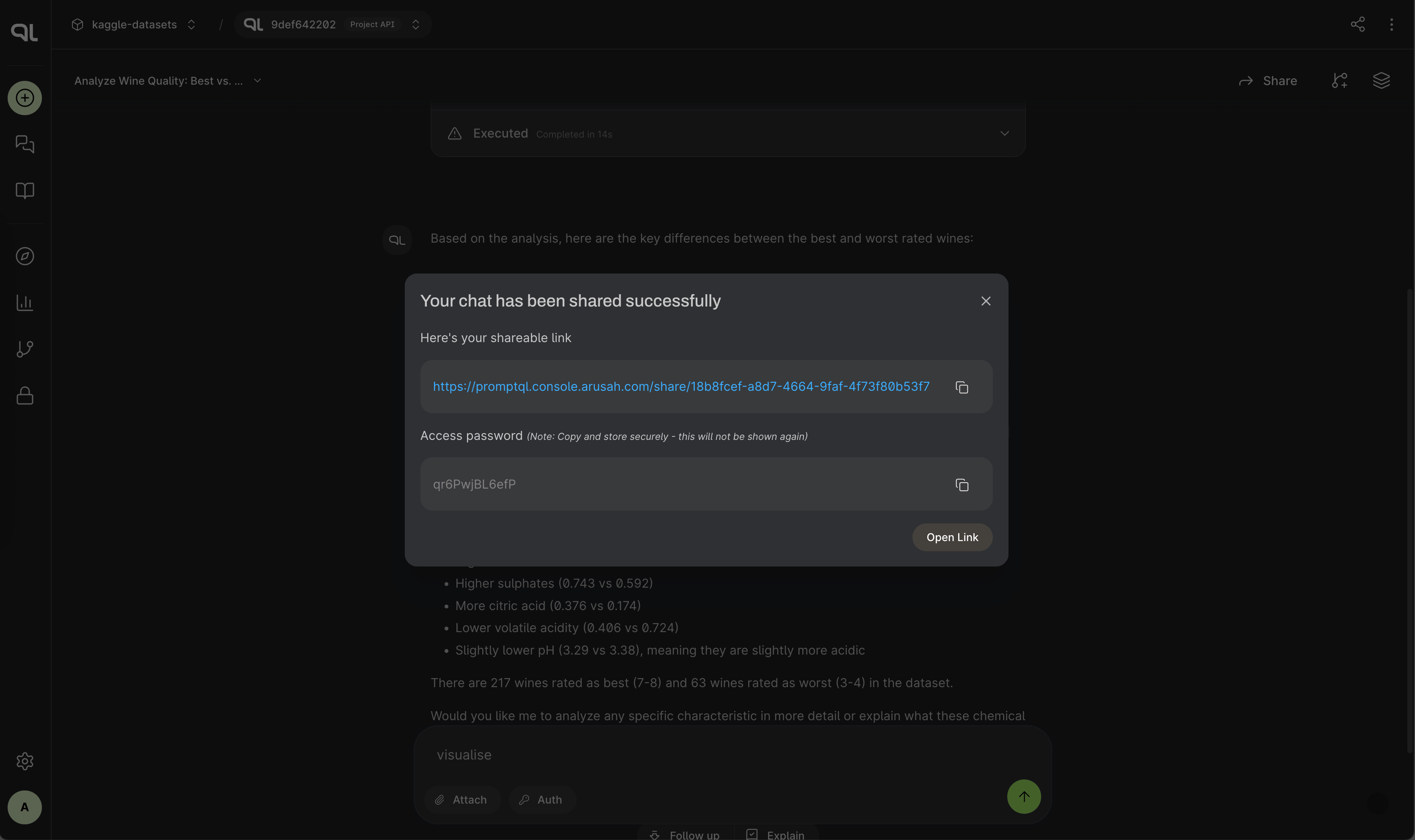Close the chat shared dialog

click(985, 301)
